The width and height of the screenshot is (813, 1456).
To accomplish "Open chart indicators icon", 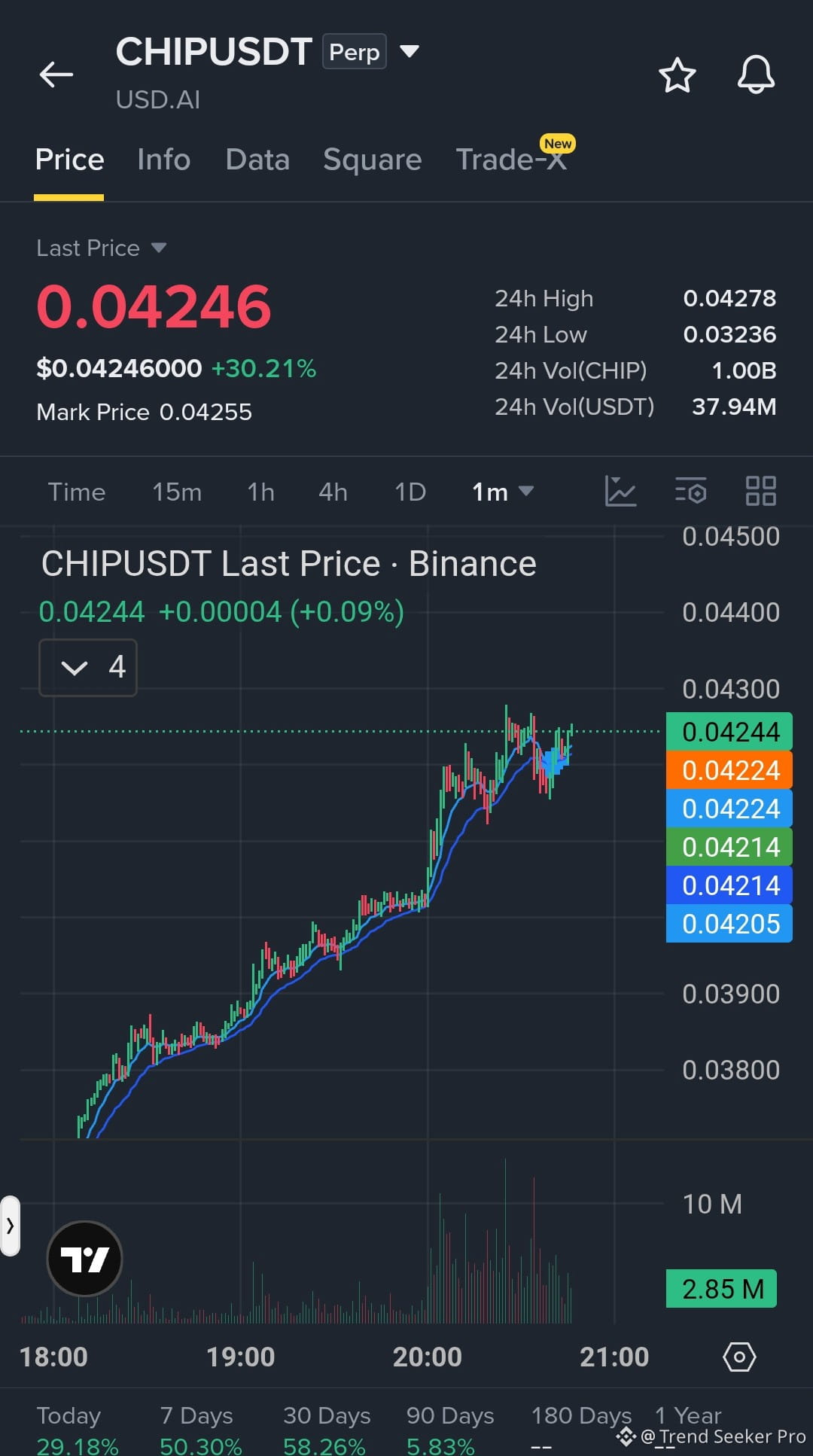I will click(621, 492).
